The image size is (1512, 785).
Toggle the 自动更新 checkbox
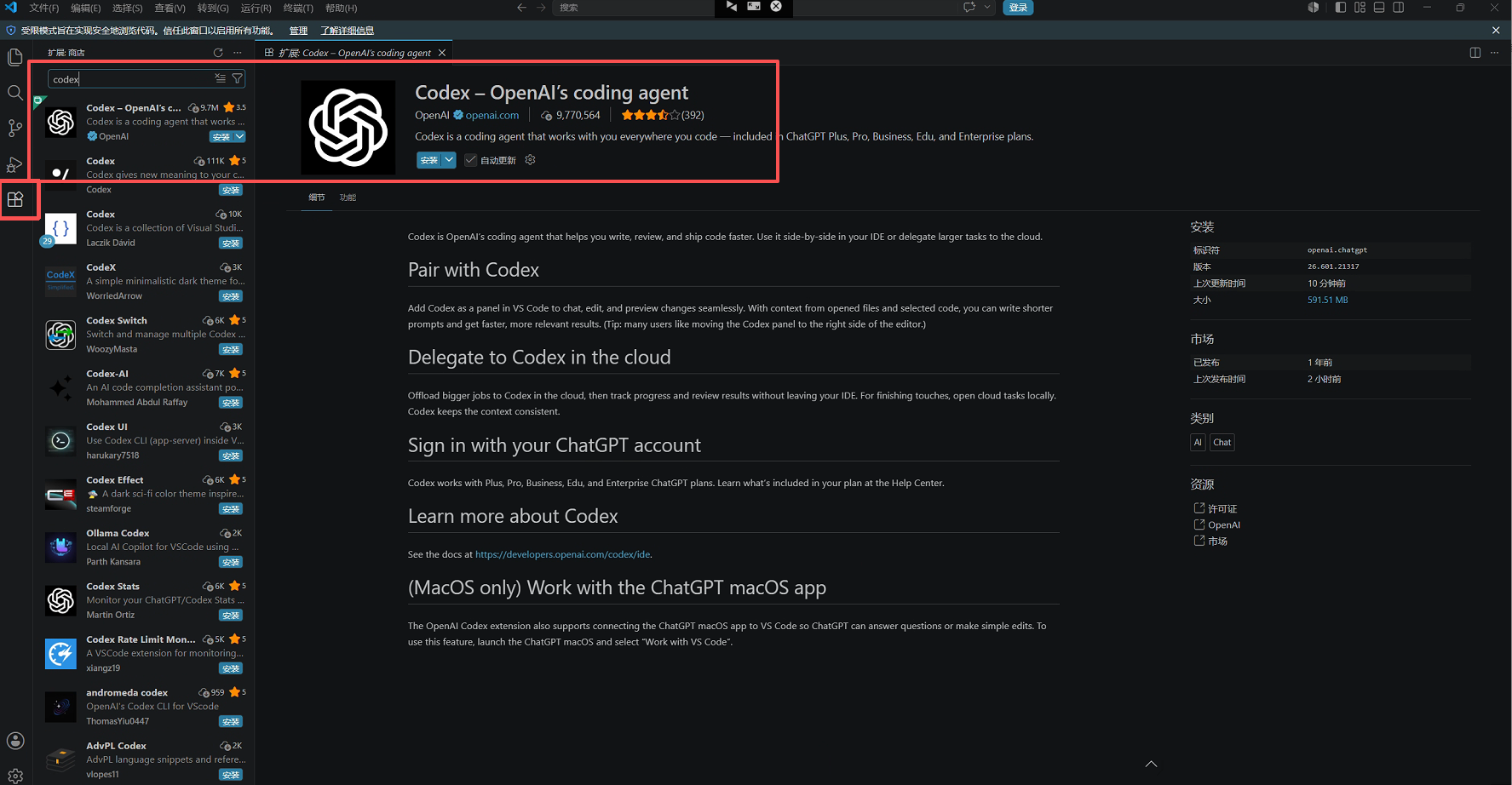pyautogui.click(x=470, y=160)
